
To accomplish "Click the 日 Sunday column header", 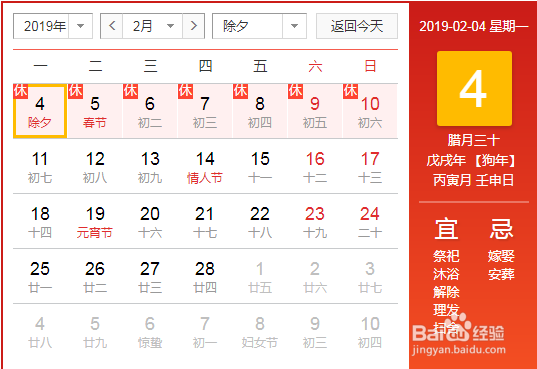I will tap(370, 66).
